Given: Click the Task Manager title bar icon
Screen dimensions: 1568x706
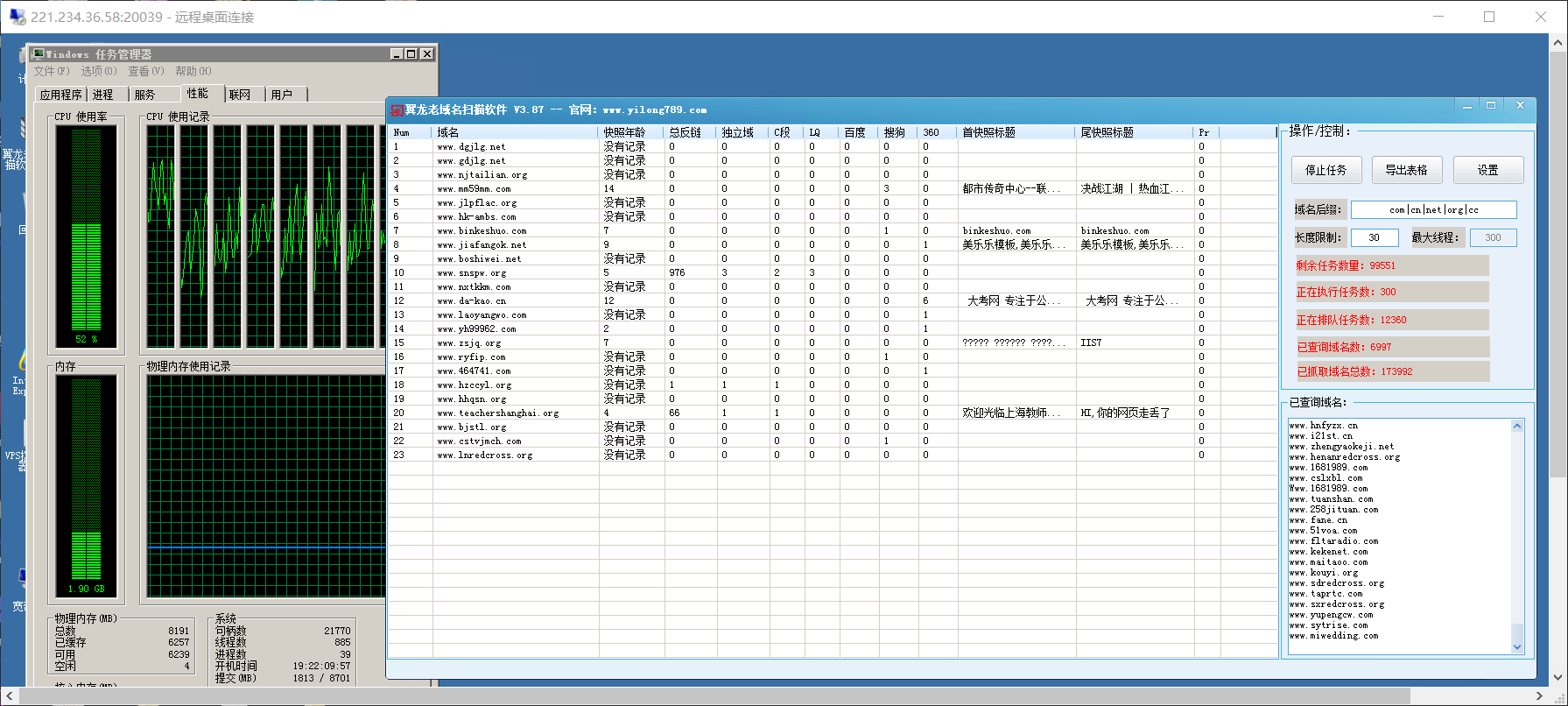Looking at the screenshot, I should tap(38, 54).
